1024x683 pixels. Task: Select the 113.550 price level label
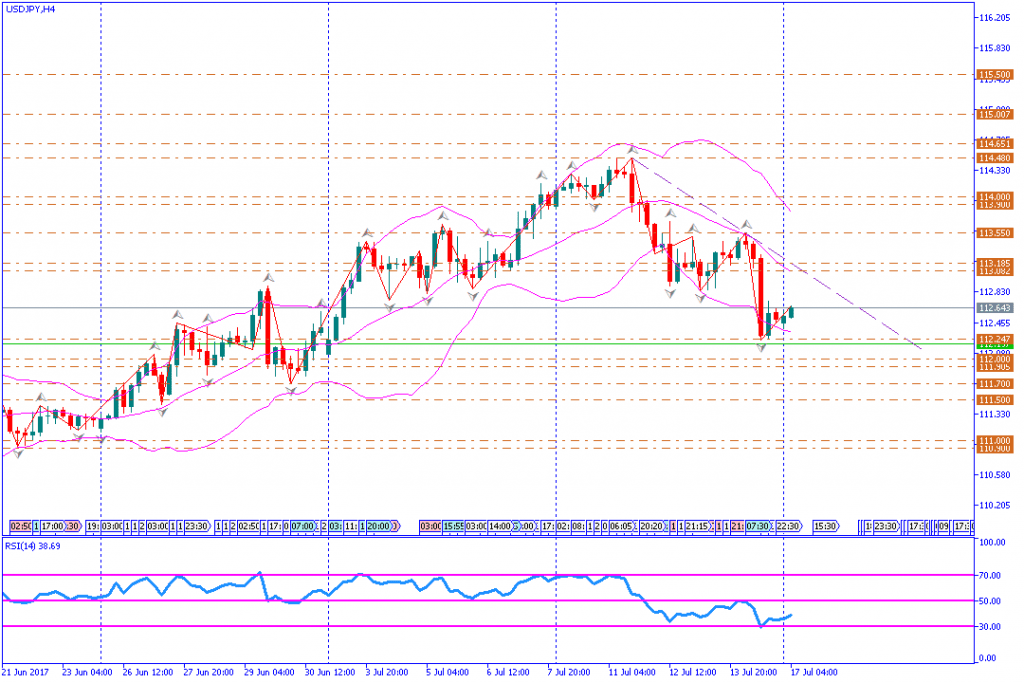click(995, 233)
